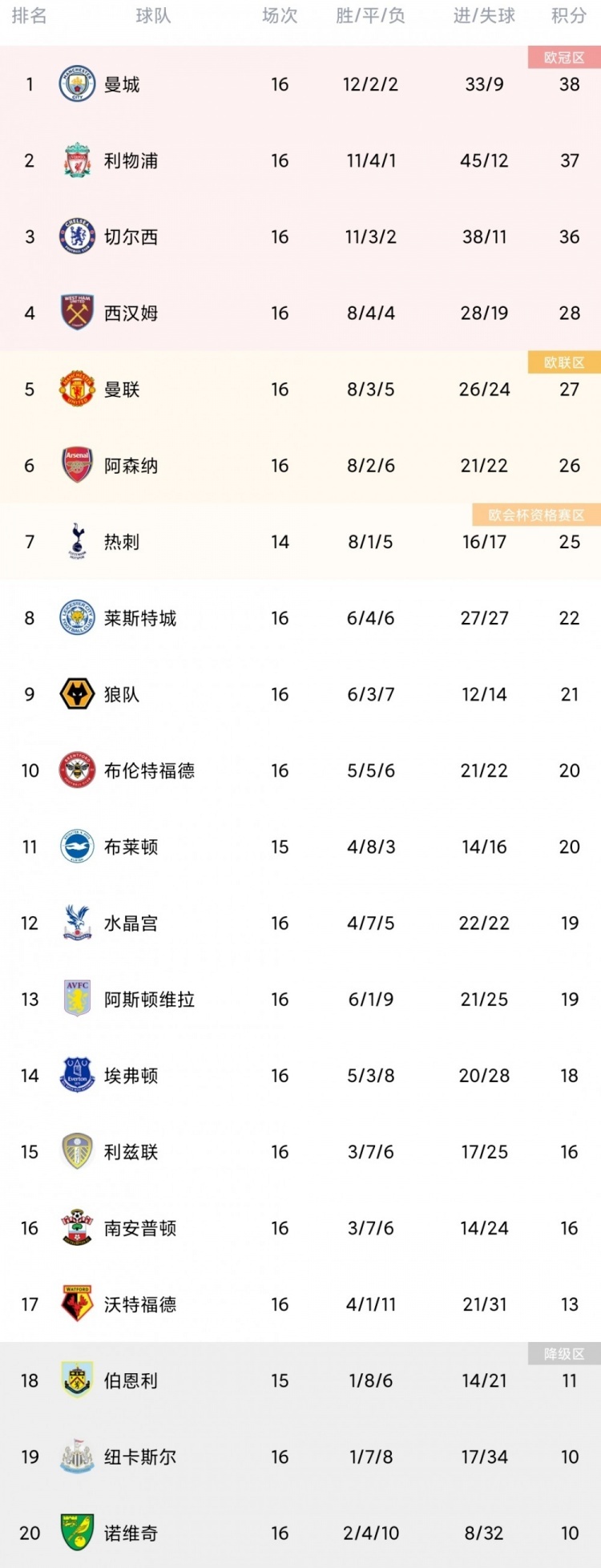
Task: Click team name 阿斯顿维拉
Action: tap(149, 999)
